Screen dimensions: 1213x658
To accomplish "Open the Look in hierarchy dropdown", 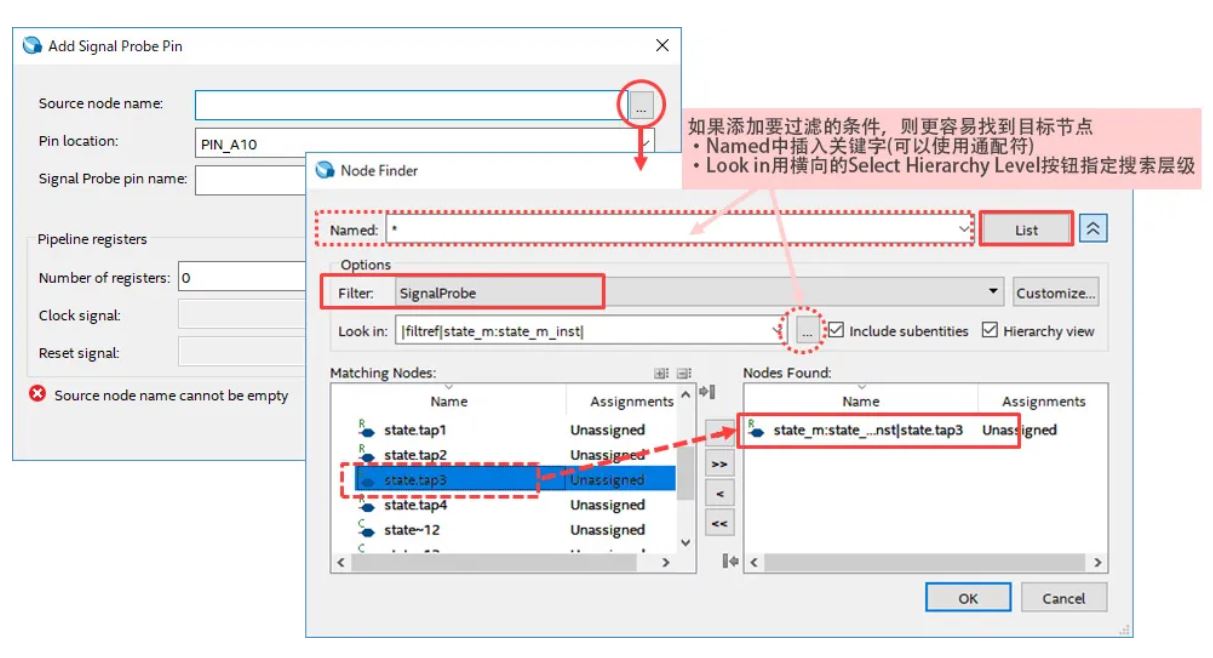I will point(778,330).
